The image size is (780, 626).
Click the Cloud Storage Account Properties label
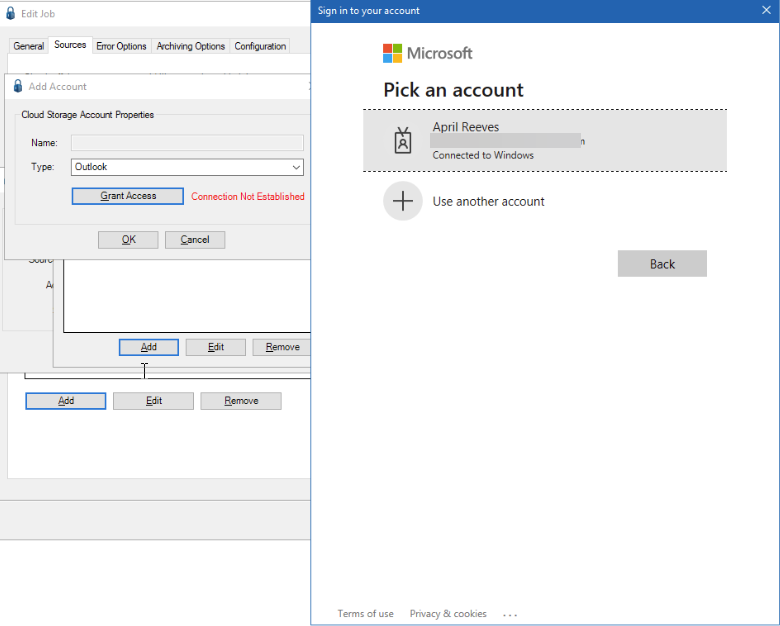click(88, 115)
